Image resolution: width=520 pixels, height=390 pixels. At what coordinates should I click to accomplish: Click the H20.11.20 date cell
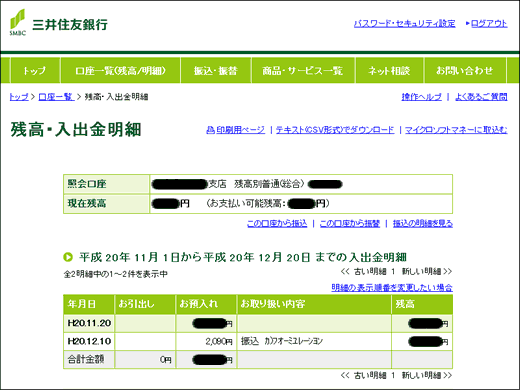click(89, 323)
